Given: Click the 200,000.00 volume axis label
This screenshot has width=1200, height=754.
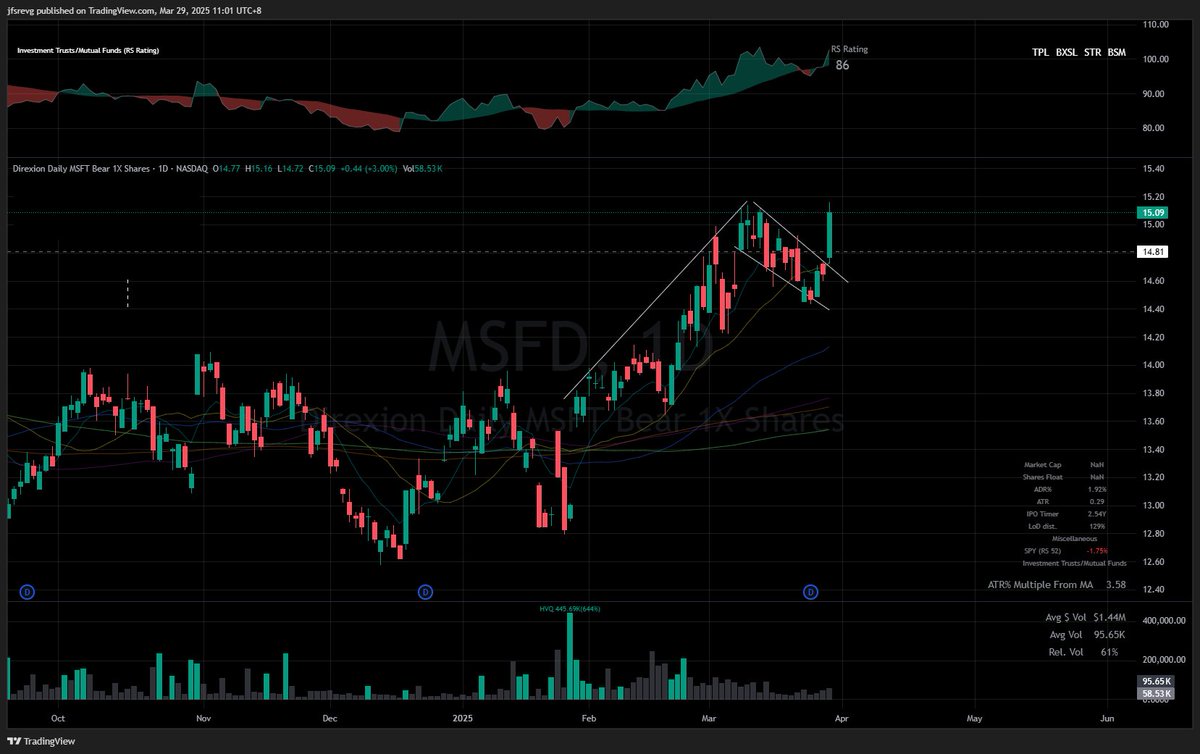Looking at the screenshot, I should click(1165, 660).
